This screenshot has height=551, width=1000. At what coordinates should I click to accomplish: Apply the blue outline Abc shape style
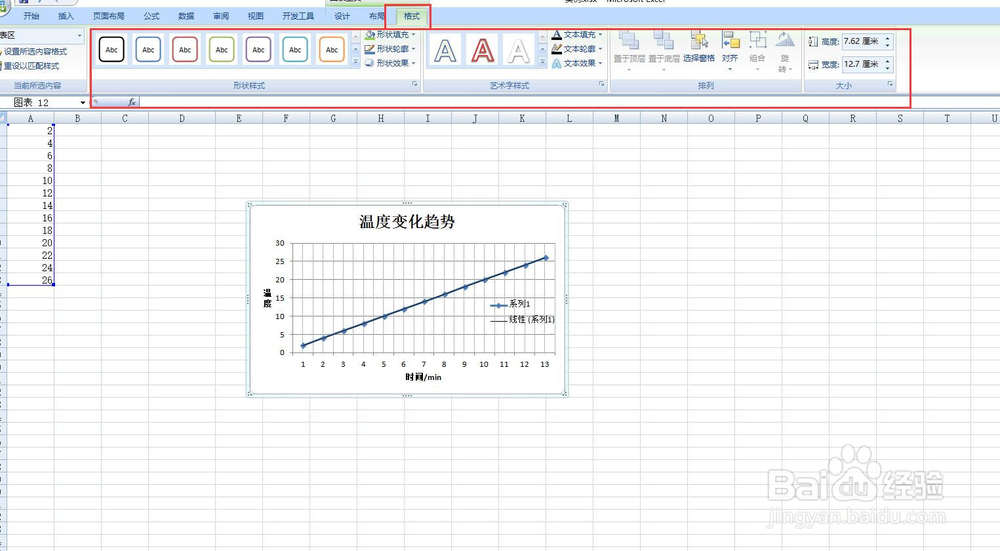pos(148,49)
